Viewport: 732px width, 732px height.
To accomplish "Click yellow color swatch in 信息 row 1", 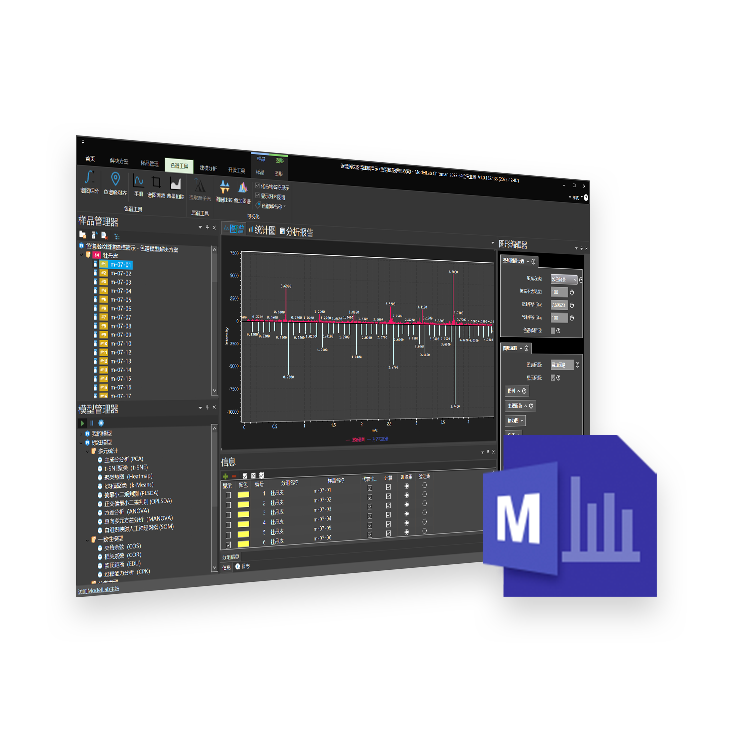I will point(243,494).
